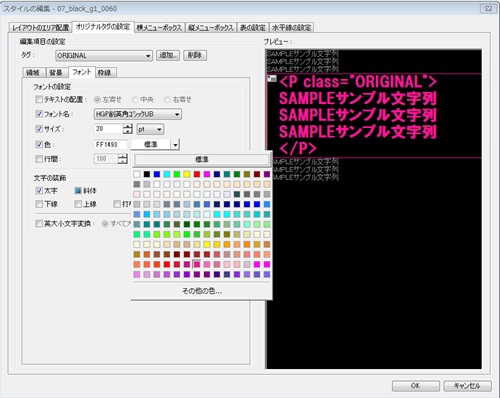Enable the 下線 underline checkbox

[x=39, y=204]
